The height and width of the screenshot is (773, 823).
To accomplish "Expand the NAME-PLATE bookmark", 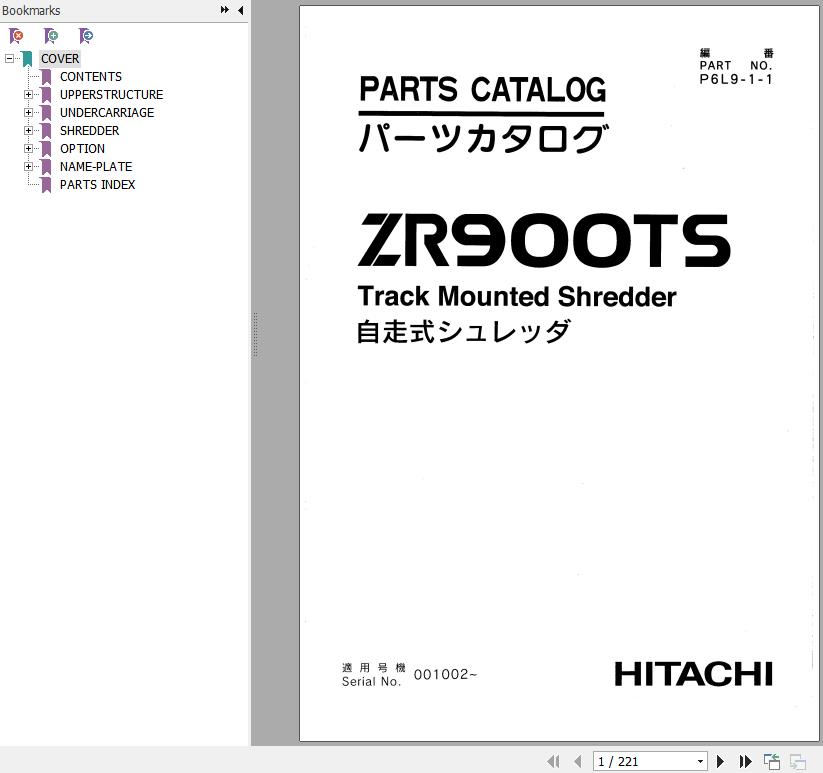I will click(x=28, y=166).
